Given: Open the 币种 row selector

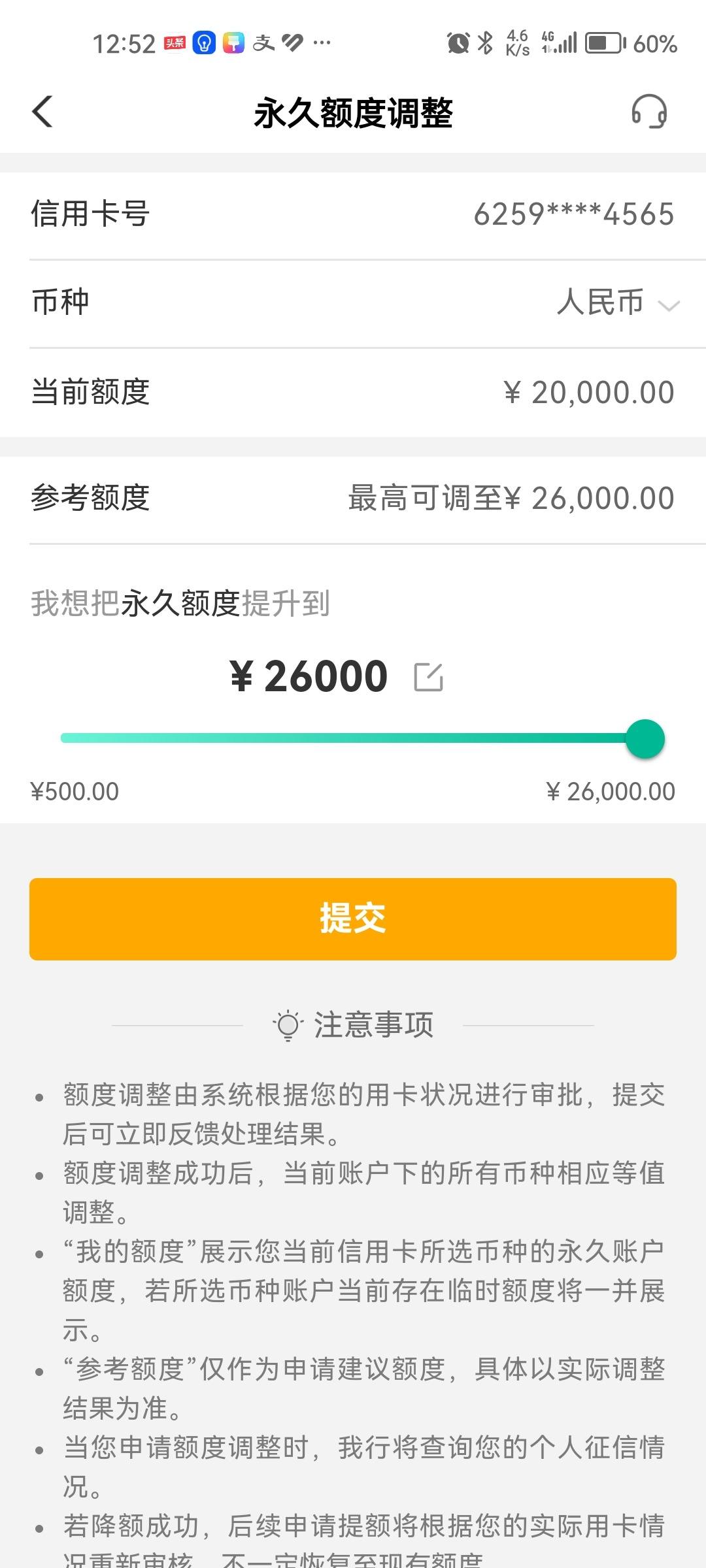Looking at the screenshot, I should [x=353, y=303].
